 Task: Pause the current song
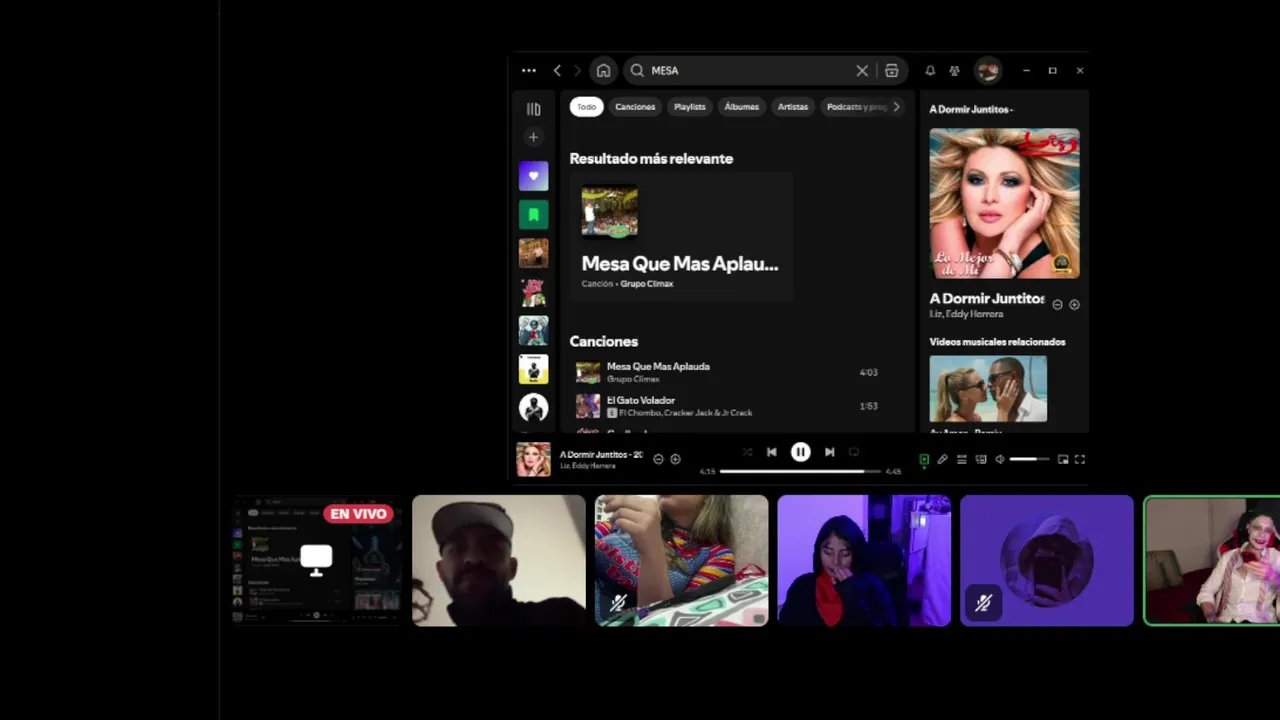tap(800, 452)
